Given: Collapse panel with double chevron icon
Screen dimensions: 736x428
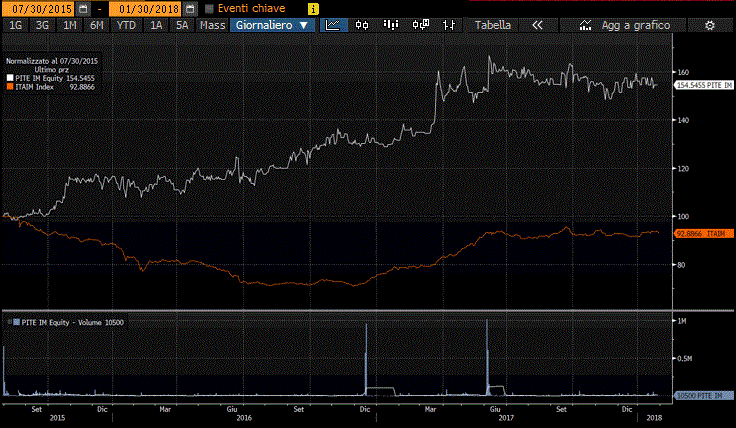Looking at the screenshot, I should [x=537, y=25].
